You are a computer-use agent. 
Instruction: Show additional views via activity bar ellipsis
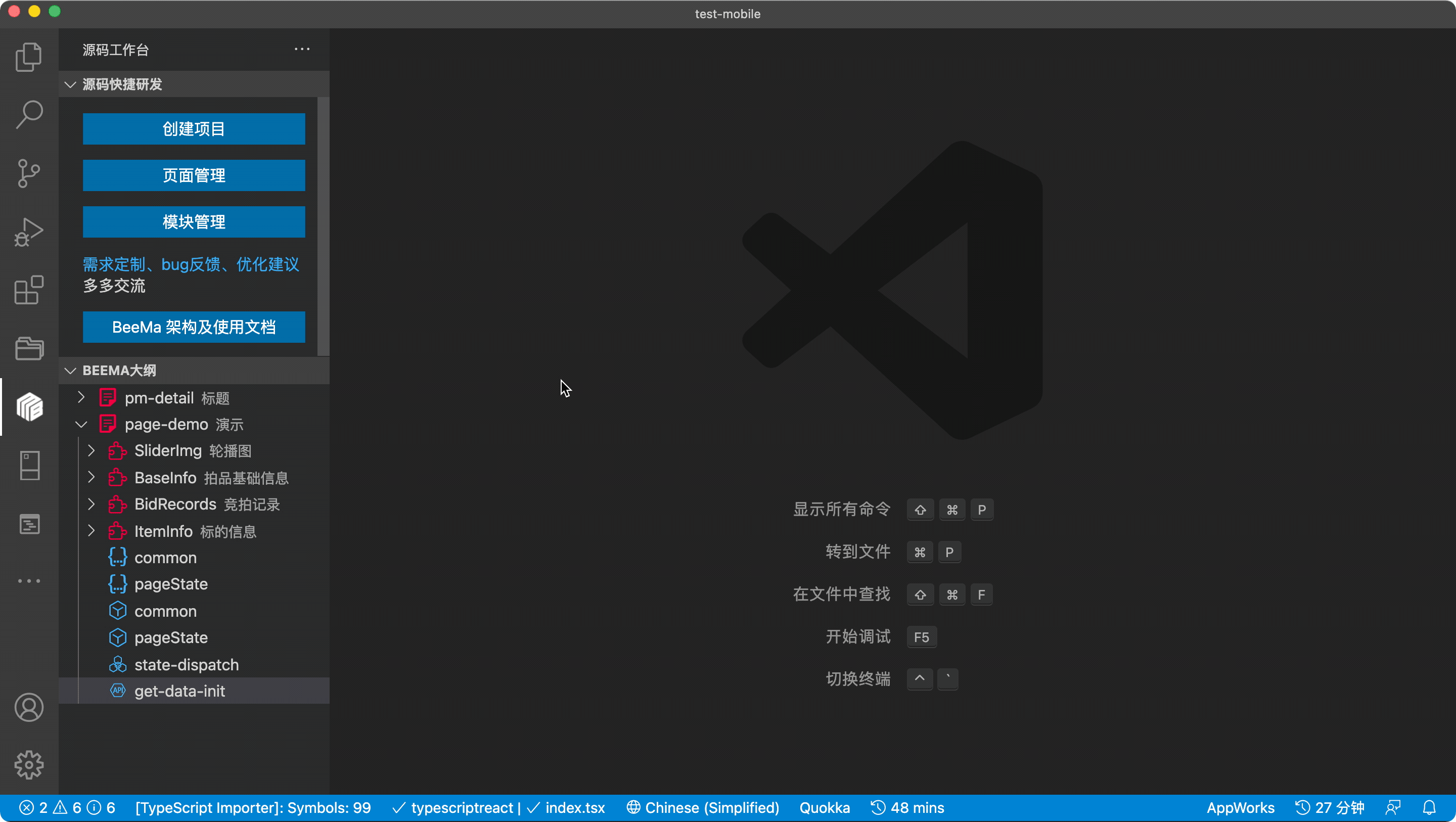[x=29, y=580]
